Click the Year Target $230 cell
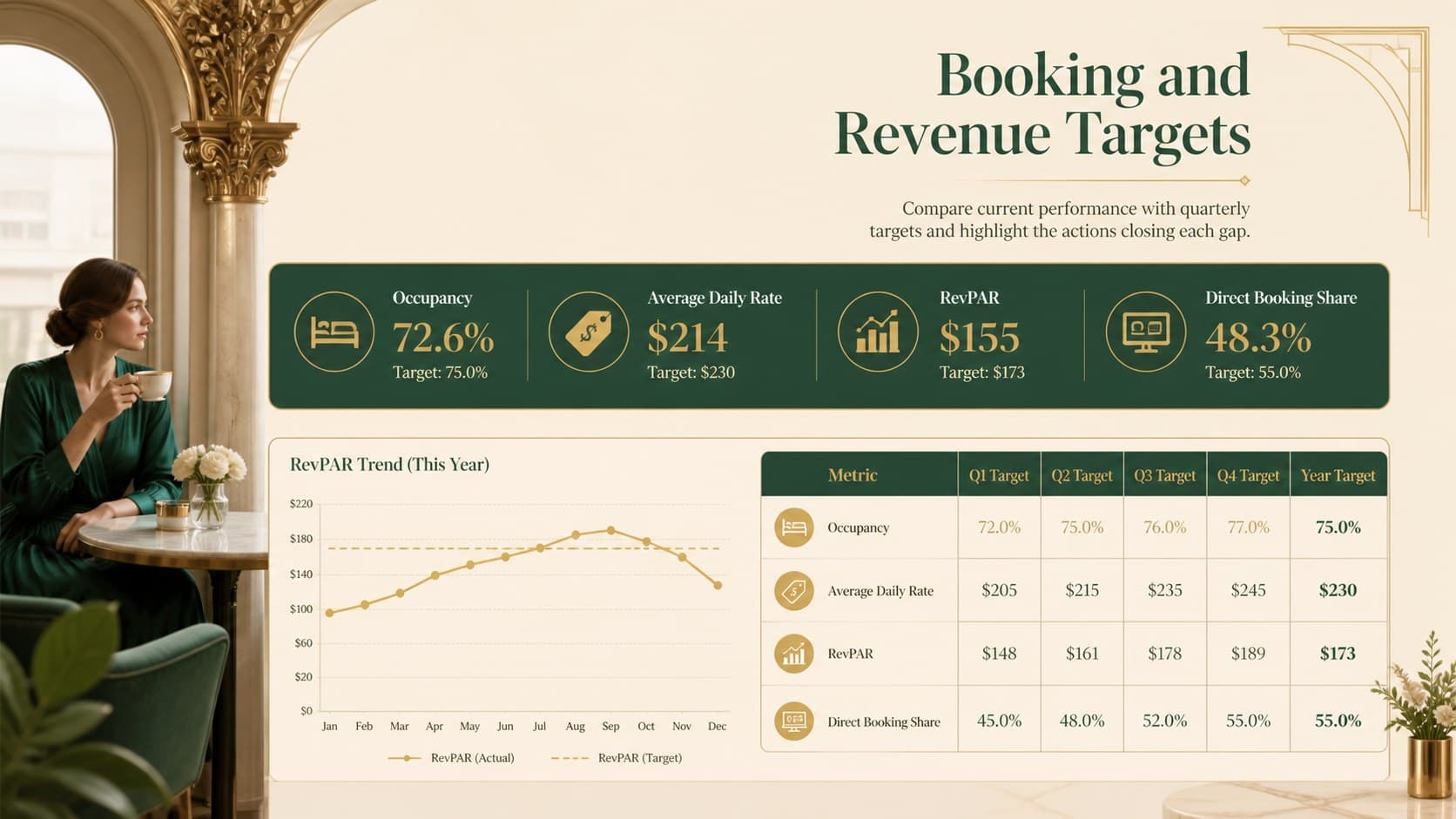Screen dimensions: 1456x819 coord(1338,590)
